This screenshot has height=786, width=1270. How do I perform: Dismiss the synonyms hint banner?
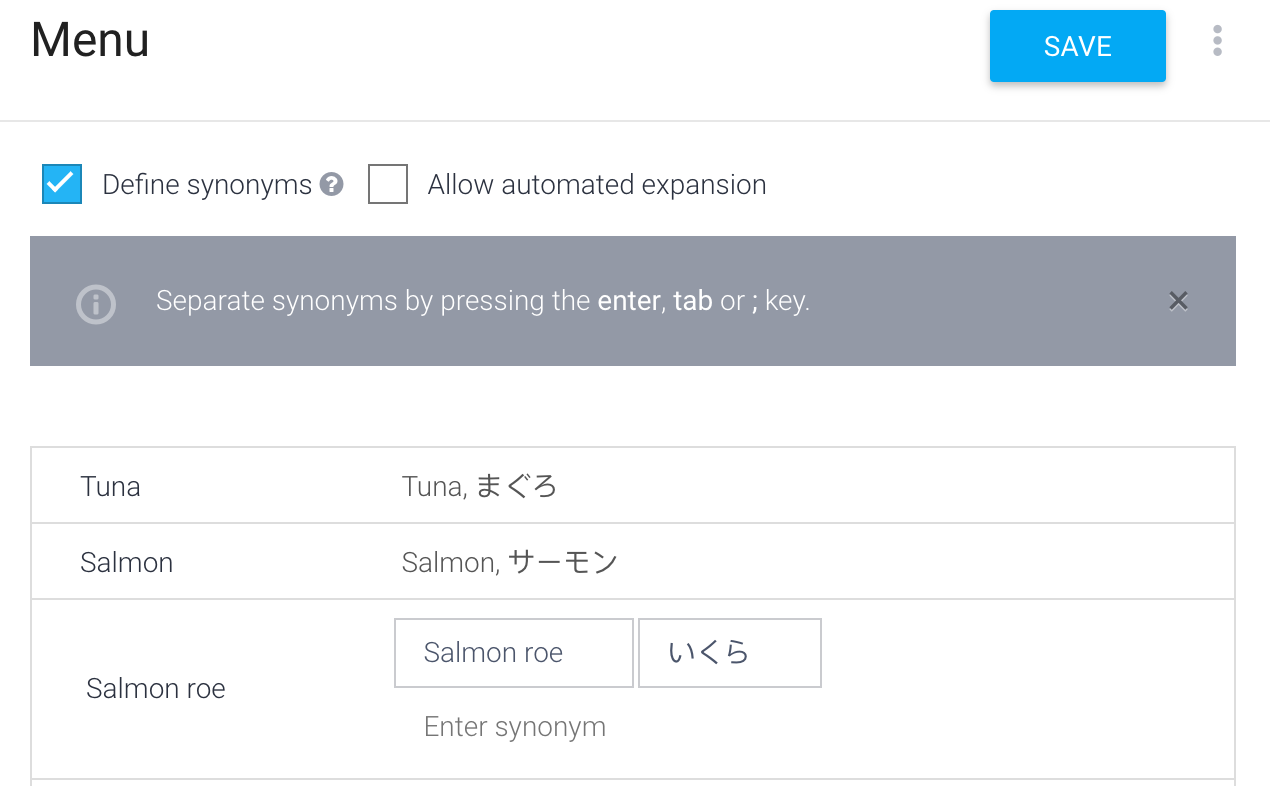(x=1178, y=301)
